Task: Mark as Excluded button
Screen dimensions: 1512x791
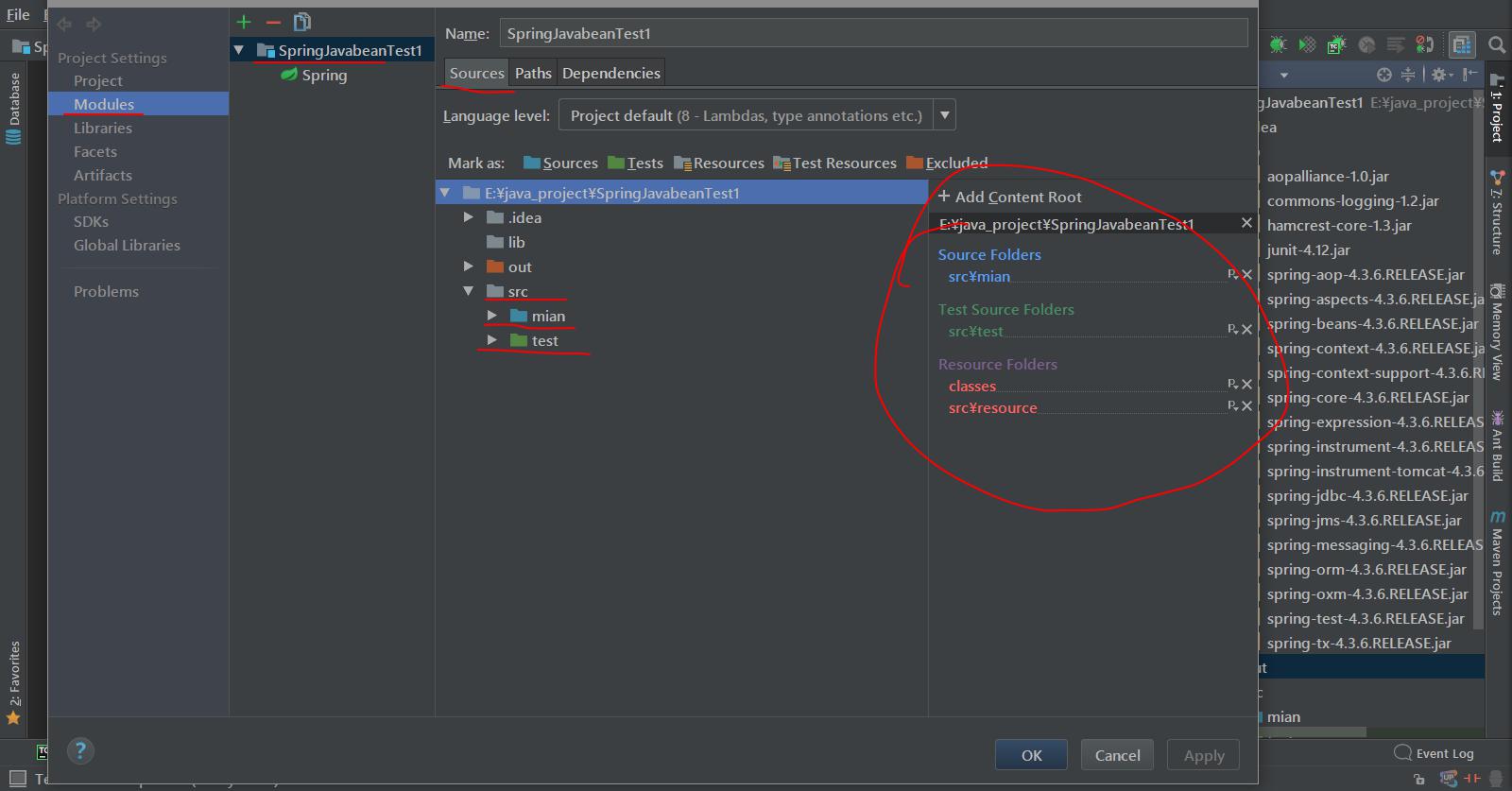Action: coord(947,163)
